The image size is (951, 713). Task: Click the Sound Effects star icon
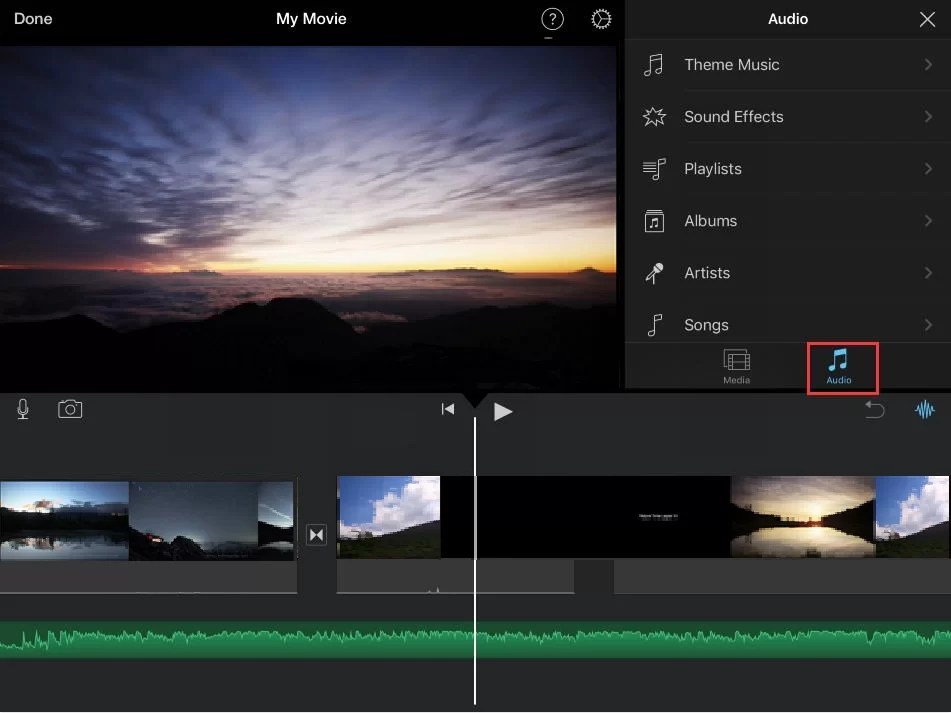pyautogui.click(x=653, y=116)
